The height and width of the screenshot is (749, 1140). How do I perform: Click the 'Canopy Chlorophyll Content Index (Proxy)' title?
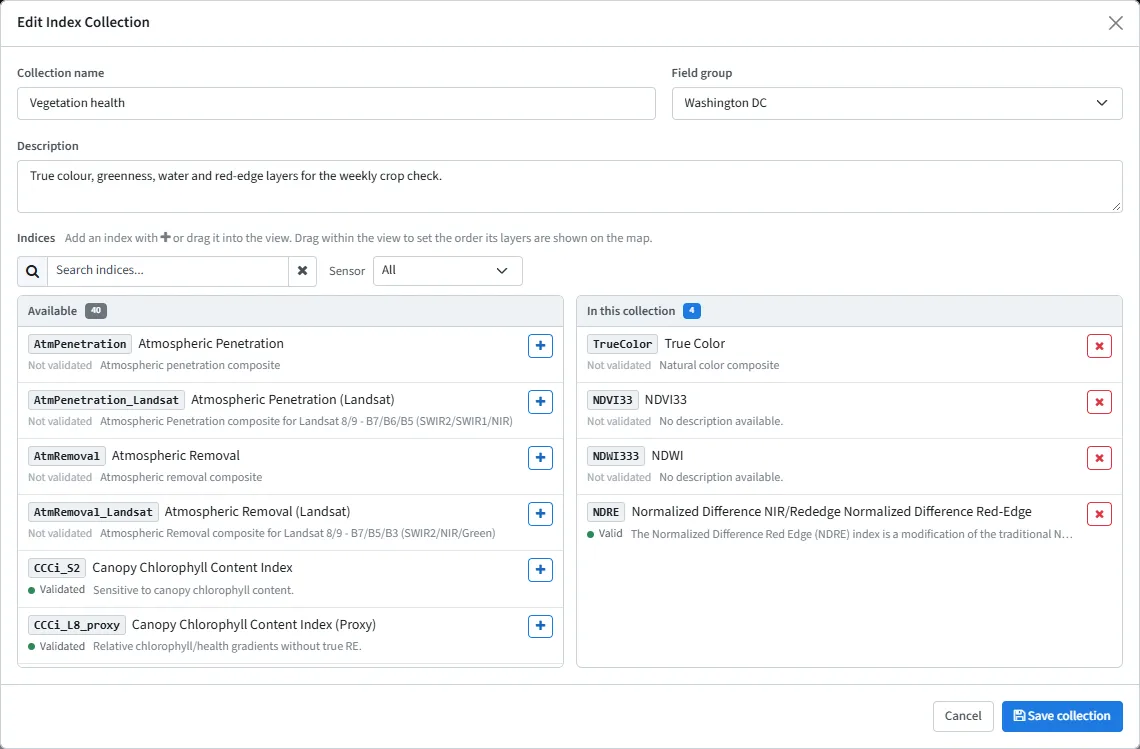coord(254,625)
